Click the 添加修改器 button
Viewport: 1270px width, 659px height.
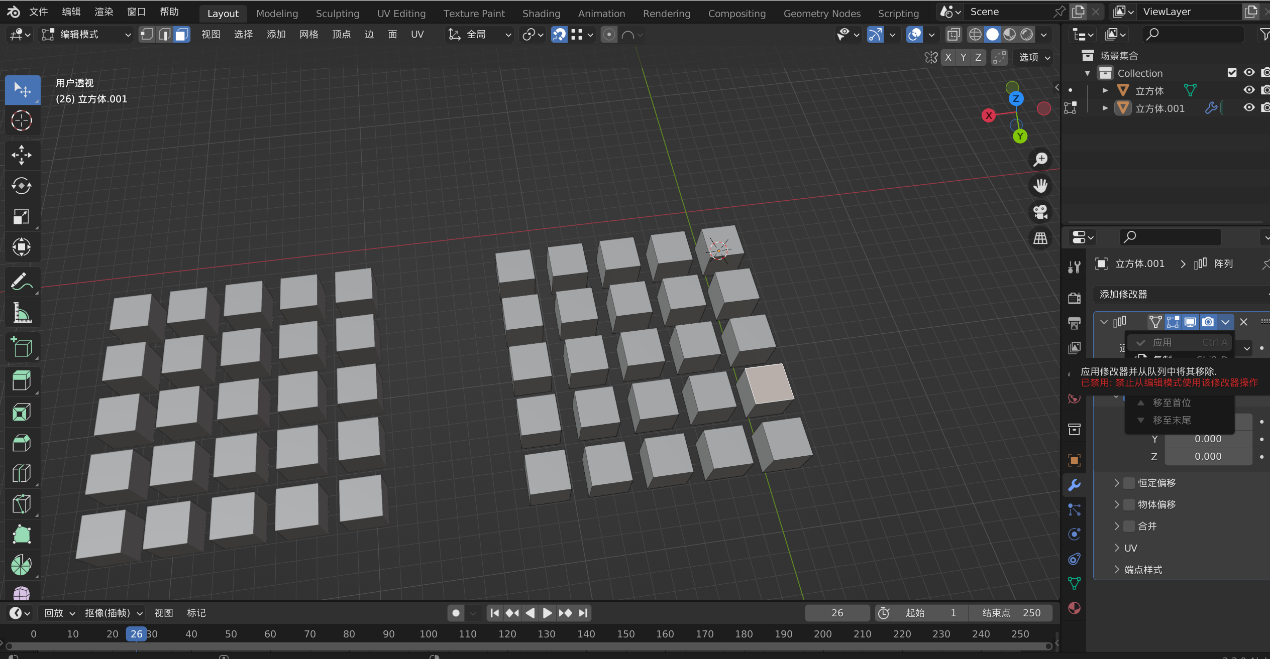1124,294
